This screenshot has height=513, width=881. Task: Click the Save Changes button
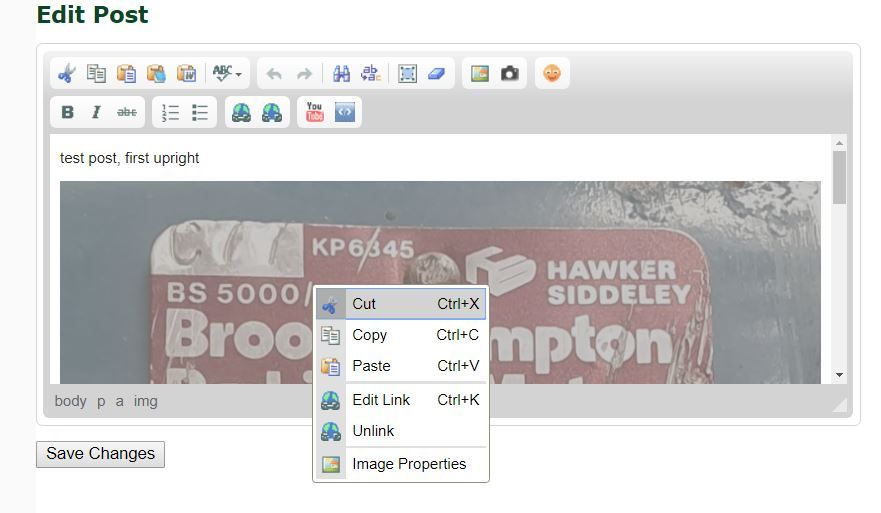tap(101, 454)
